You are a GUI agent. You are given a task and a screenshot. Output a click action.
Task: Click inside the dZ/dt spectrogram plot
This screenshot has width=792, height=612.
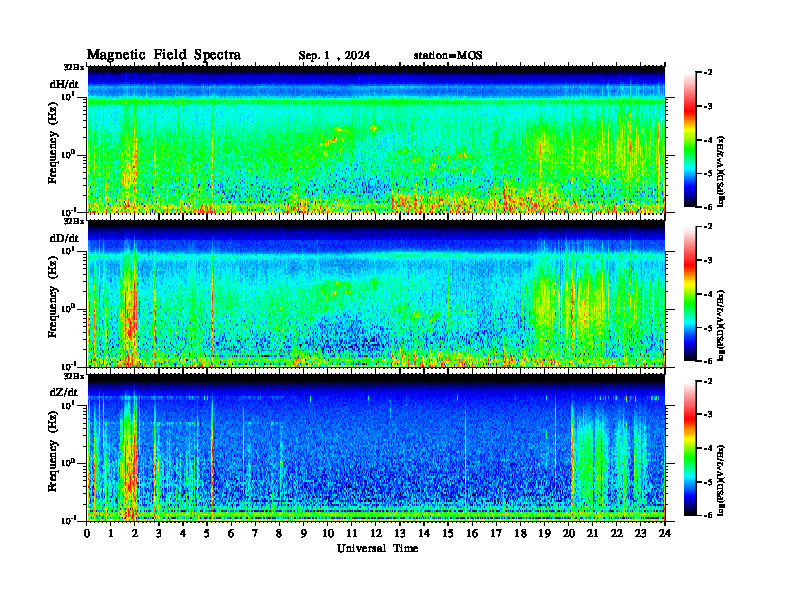click(x=376, y=448)
